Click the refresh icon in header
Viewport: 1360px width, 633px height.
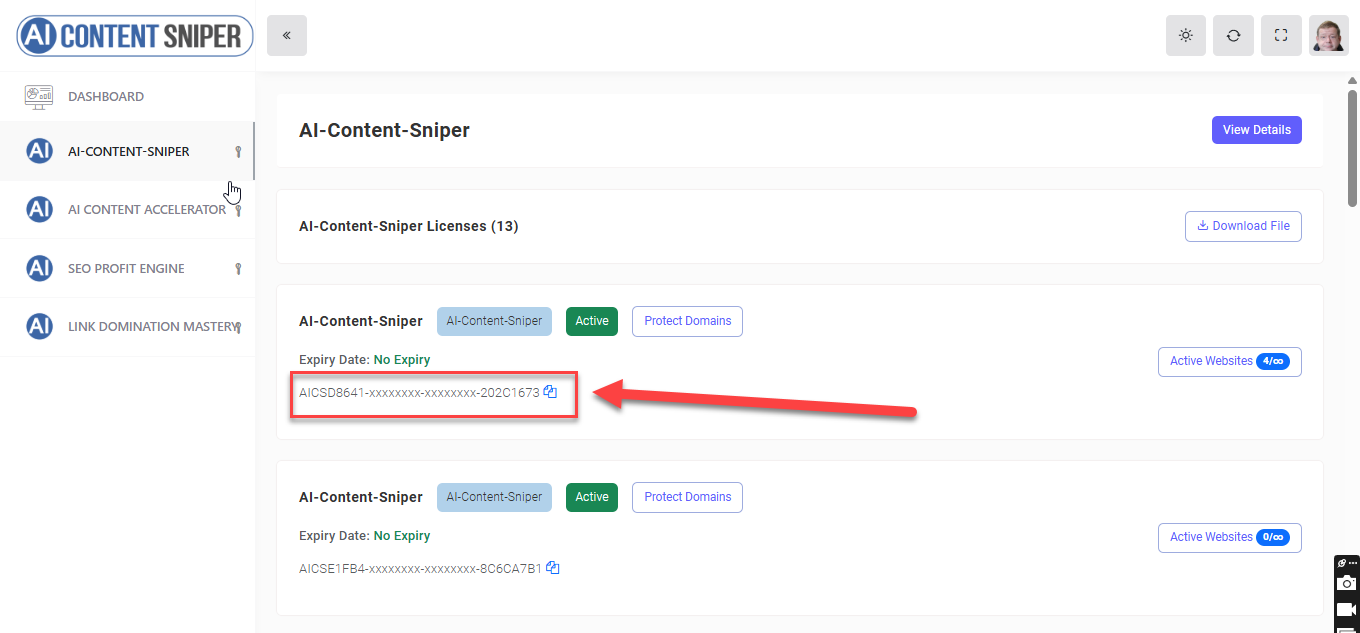(1233, 36)
